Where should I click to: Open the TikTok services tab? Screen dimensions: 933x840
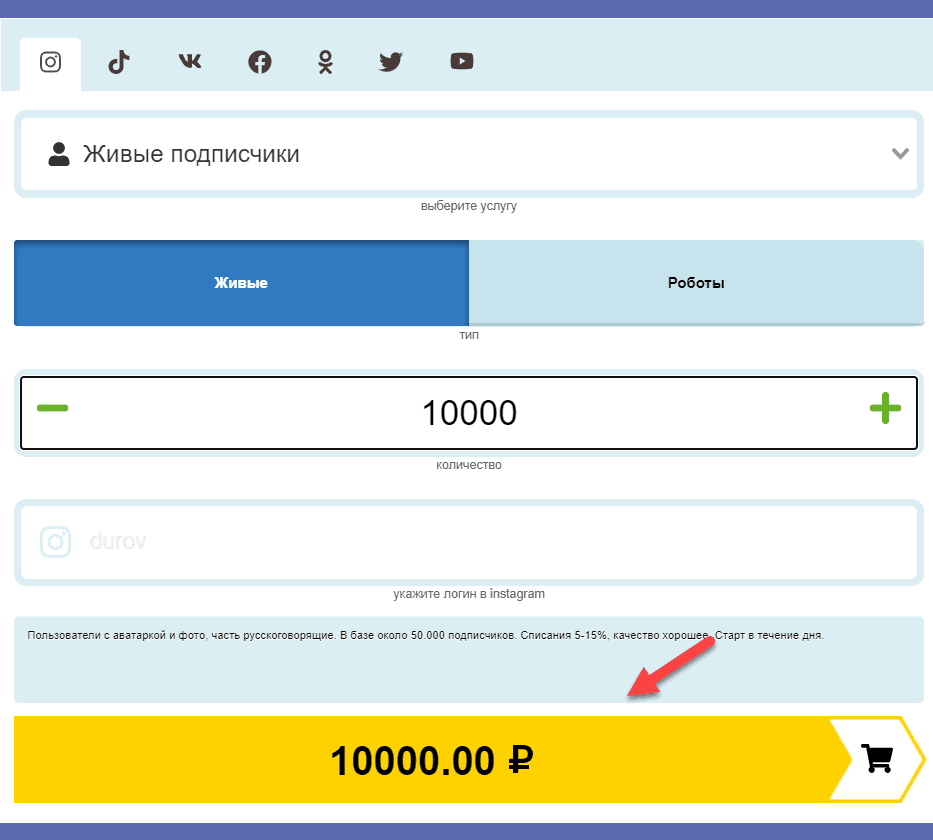(x=120, y=62)
